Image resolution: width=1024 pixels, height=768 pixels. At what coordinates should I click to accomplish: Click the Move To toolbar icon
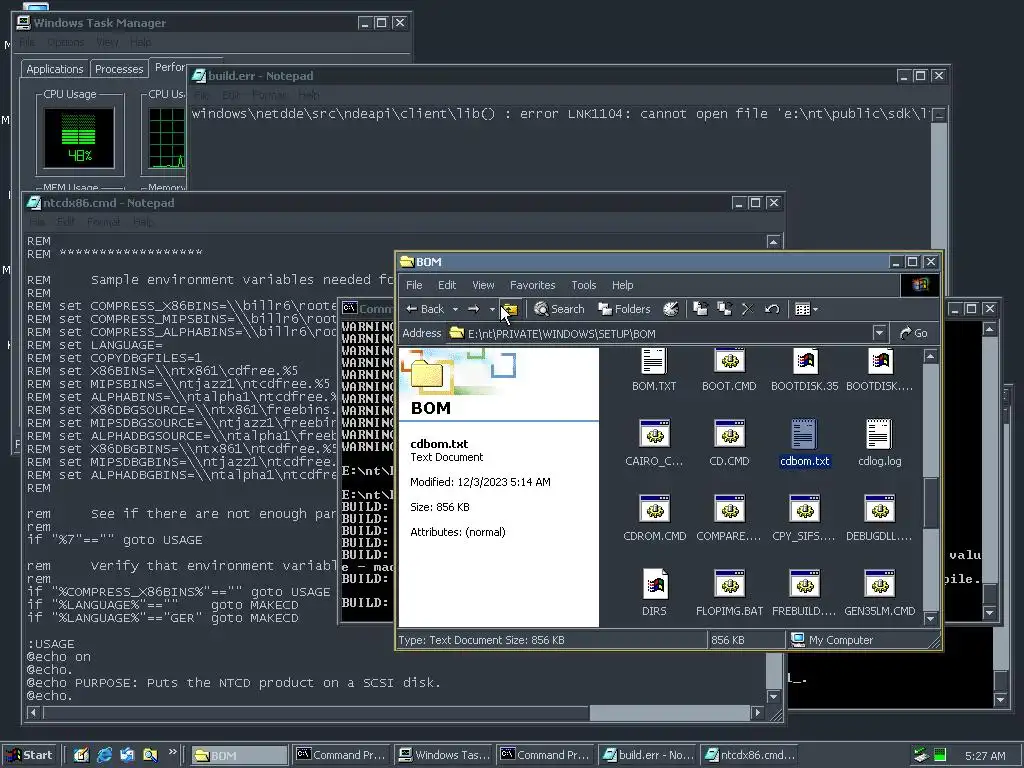tap(700, 309)
